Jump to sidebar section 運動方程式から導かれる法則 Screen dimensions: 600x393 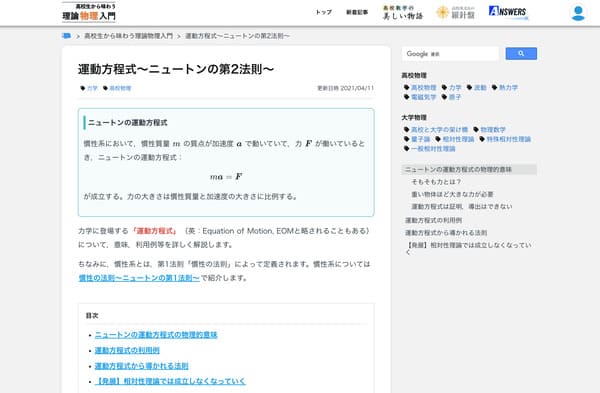(446, 233)
